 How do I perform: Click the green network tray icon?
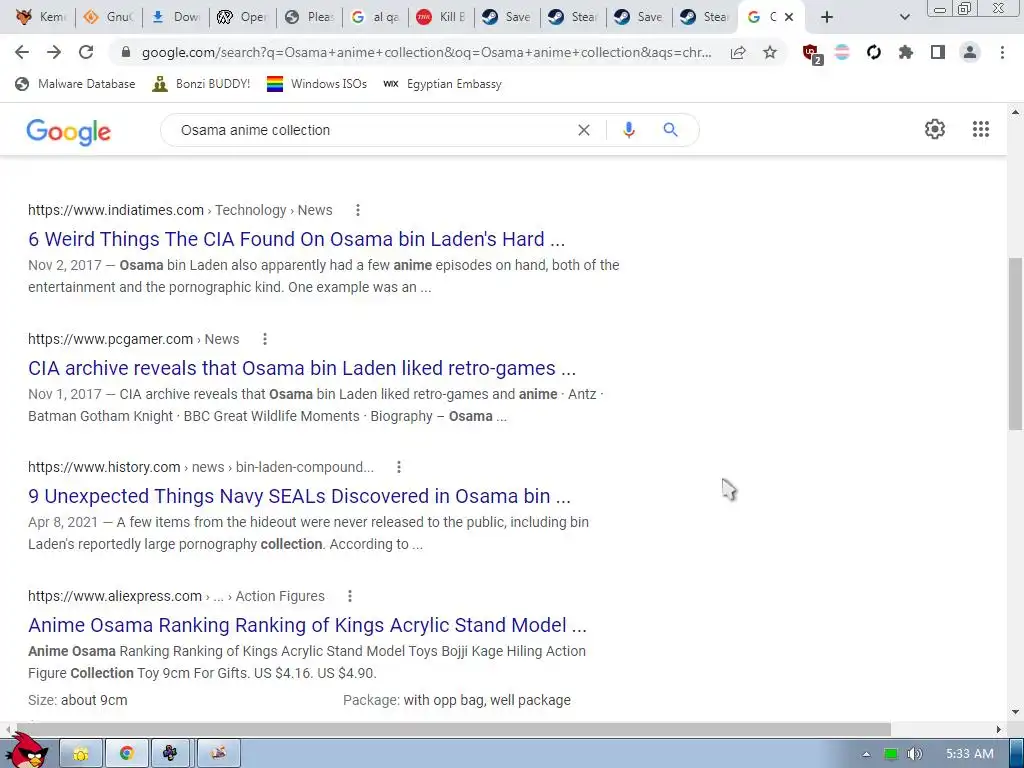click(891, 754)
